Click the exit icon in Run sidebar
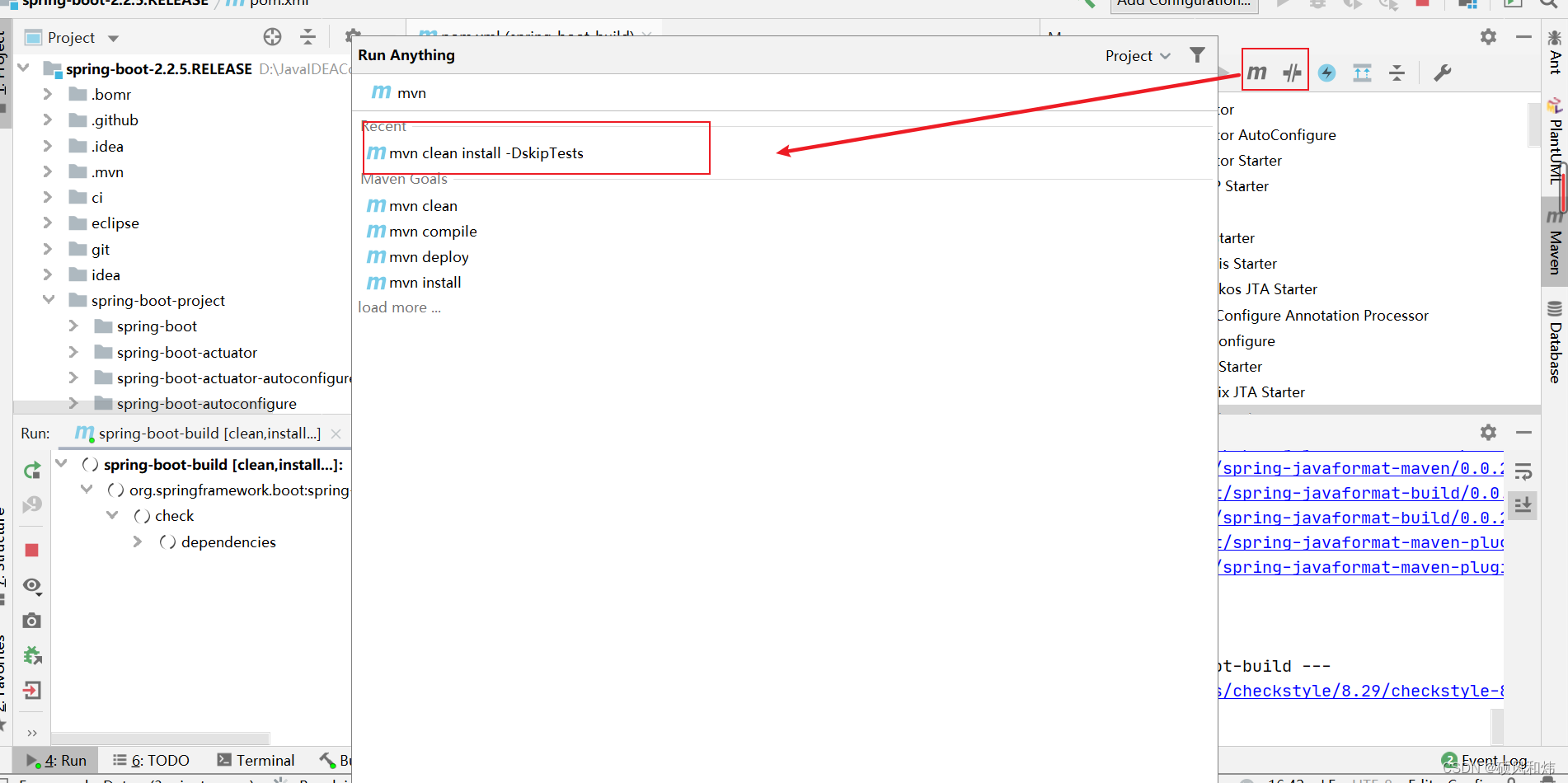Screen dimensions: 1568x783 pos(32,690)
